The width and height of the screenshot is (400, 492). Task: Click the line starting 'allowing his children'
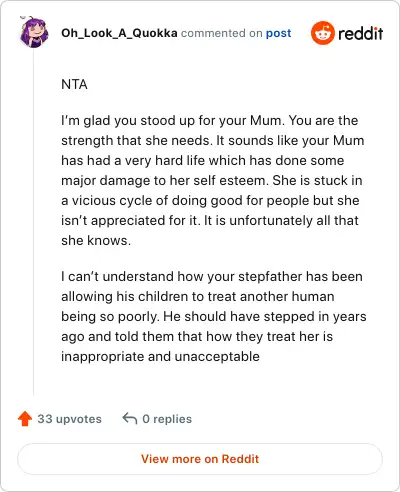click(x=198, y=296)
